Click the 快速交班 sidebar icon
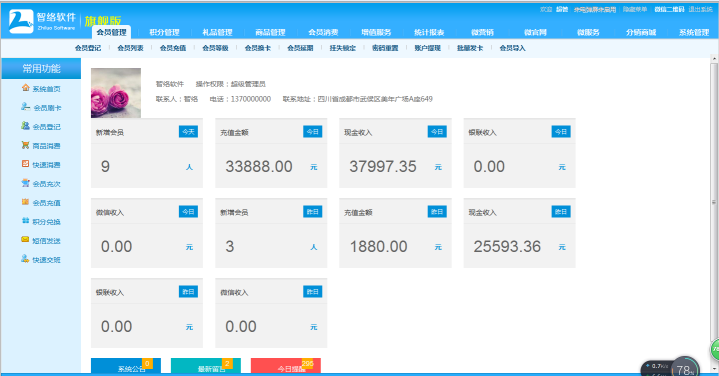 [x=26, y=259]
